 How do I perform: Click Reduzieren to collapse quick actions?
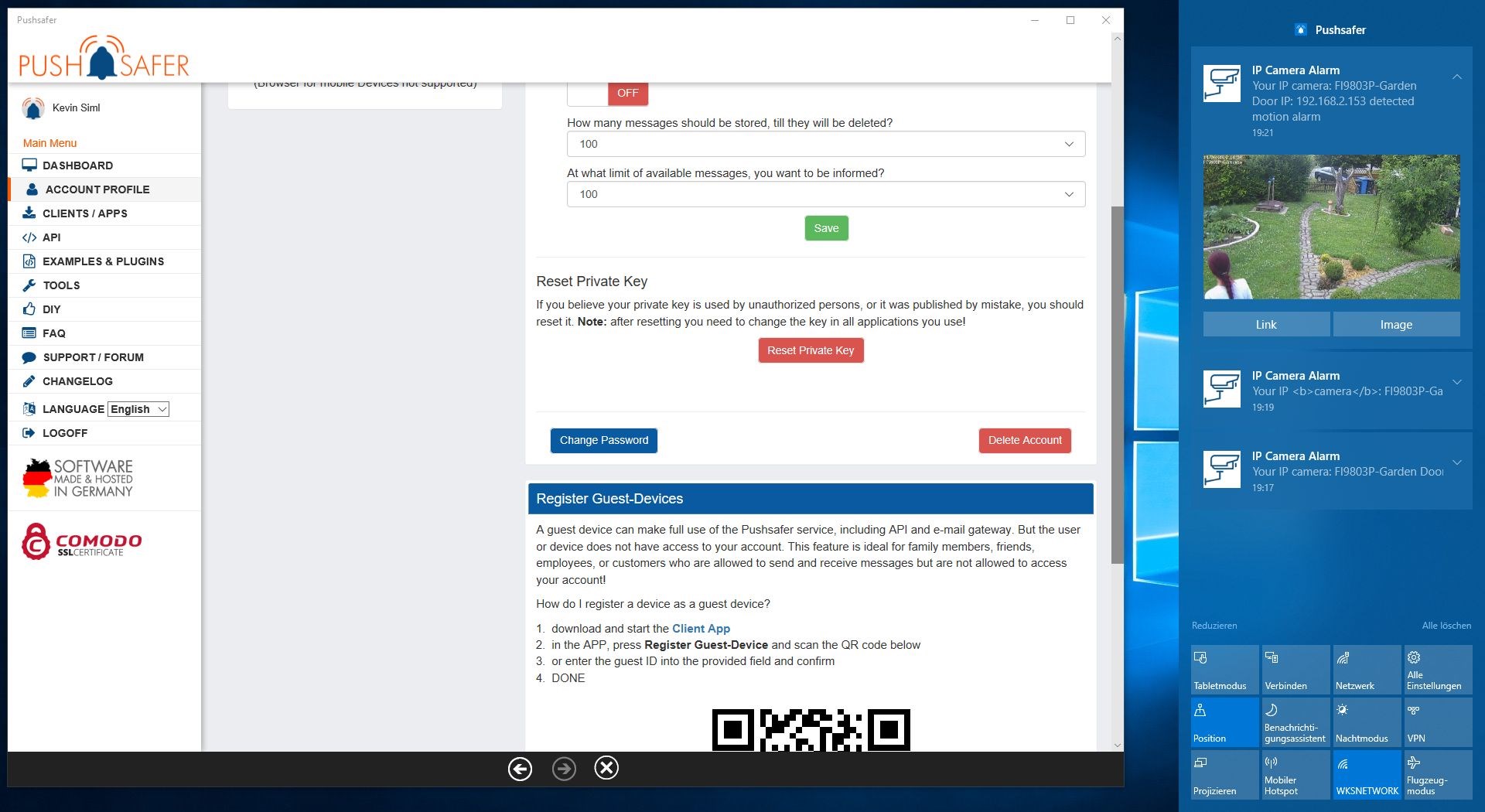click(1214, 626)
